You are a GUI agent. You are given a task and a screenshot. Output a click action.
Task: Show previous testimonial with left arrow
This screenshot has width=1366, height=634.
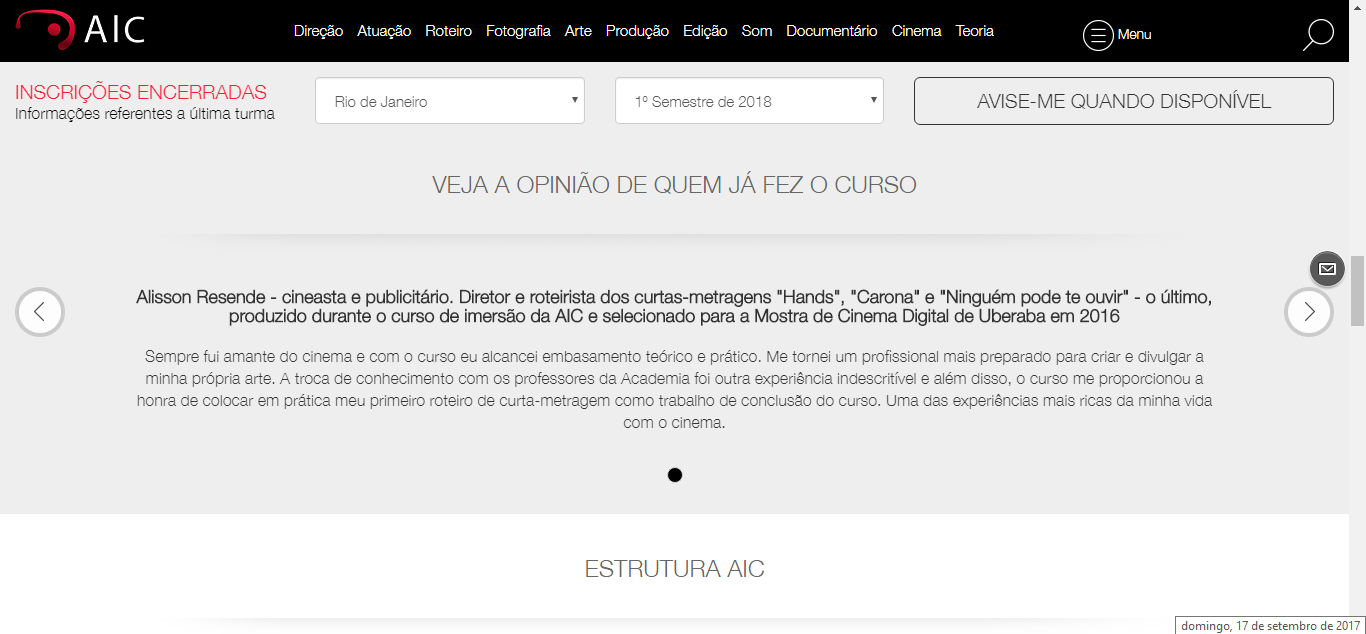click(x=40, y=312)
